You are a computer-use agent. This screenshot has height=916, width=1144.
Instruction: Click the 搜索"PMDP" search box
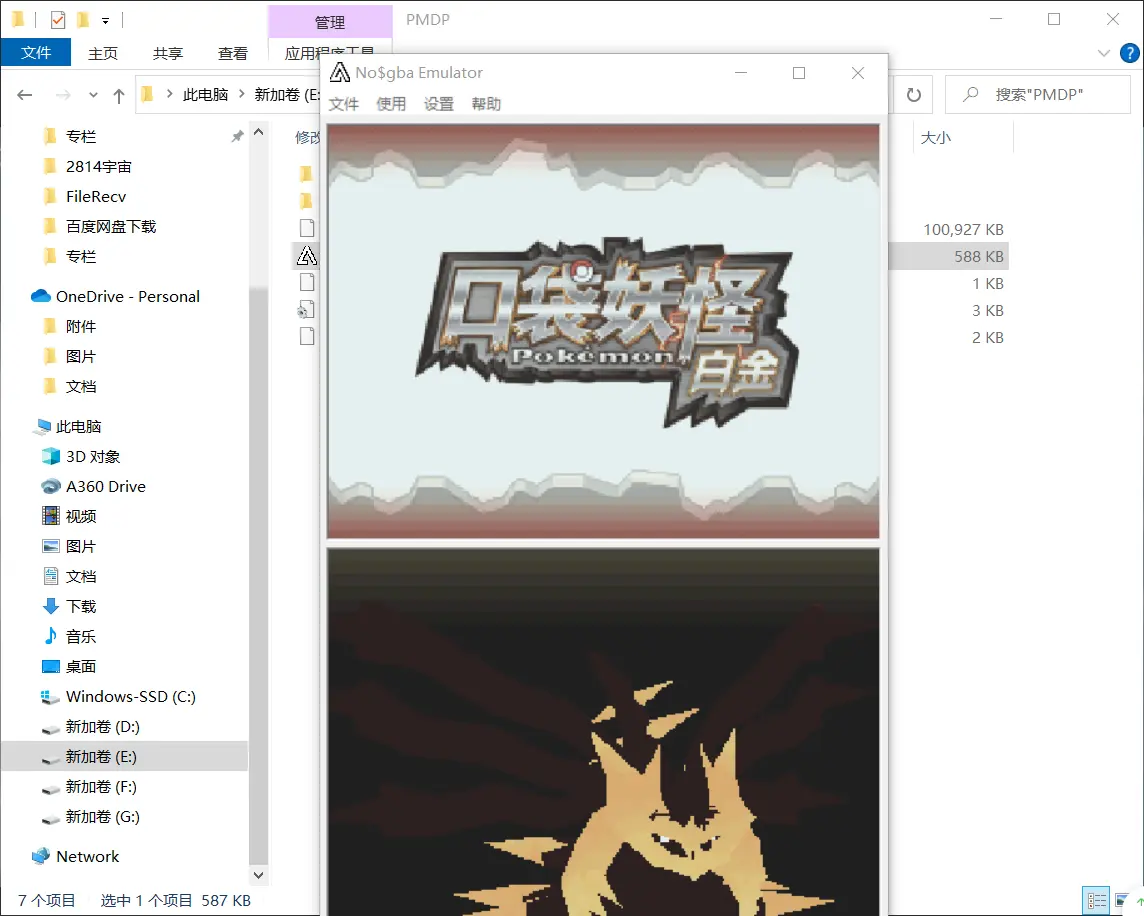pyautogui.click(x=1037, y=95)
